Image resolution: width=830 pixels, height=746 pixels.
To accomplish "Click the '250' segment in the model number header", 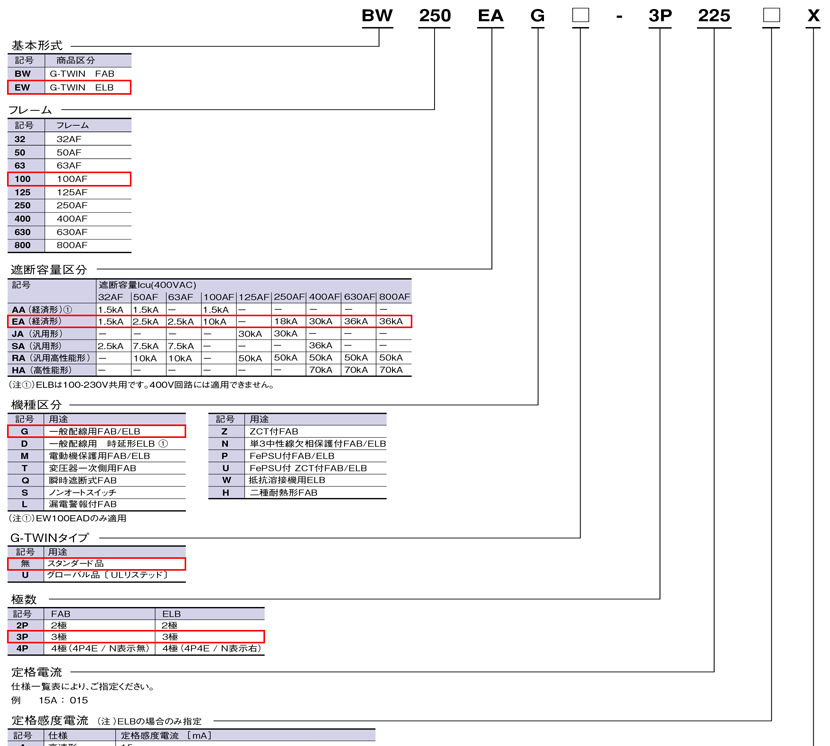I will coord(435,16).
